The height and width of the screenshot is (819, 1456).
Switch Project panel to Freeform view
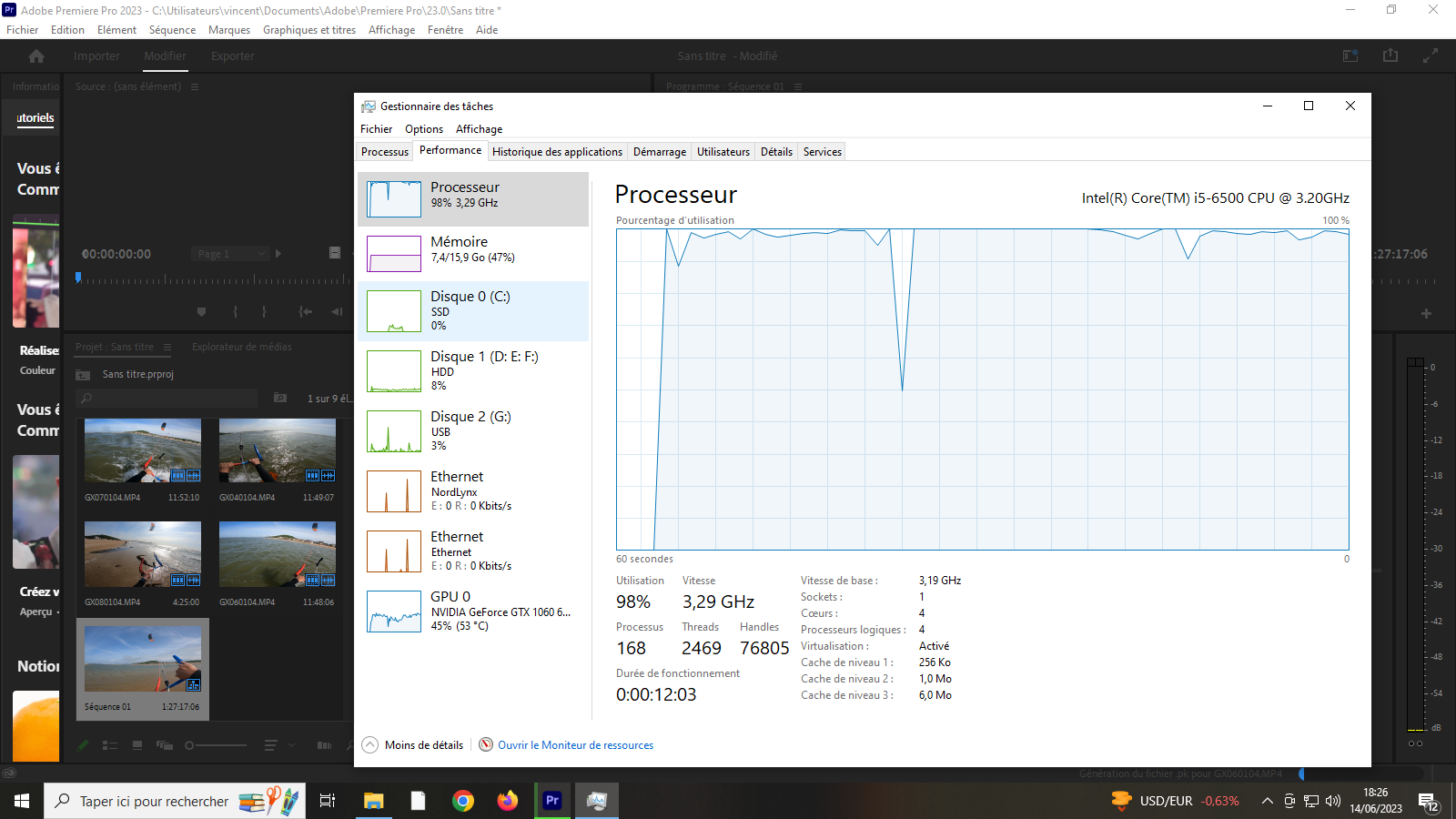pos(165,745)
